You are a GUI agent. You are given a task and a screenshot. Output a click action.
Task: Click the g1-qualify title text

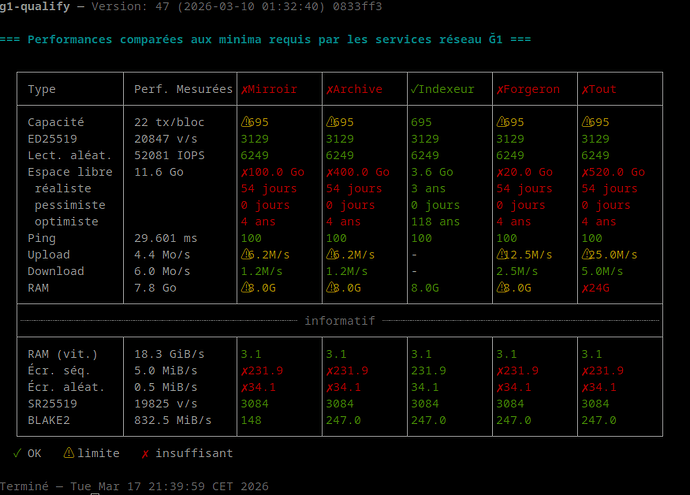tap(36, 7)
